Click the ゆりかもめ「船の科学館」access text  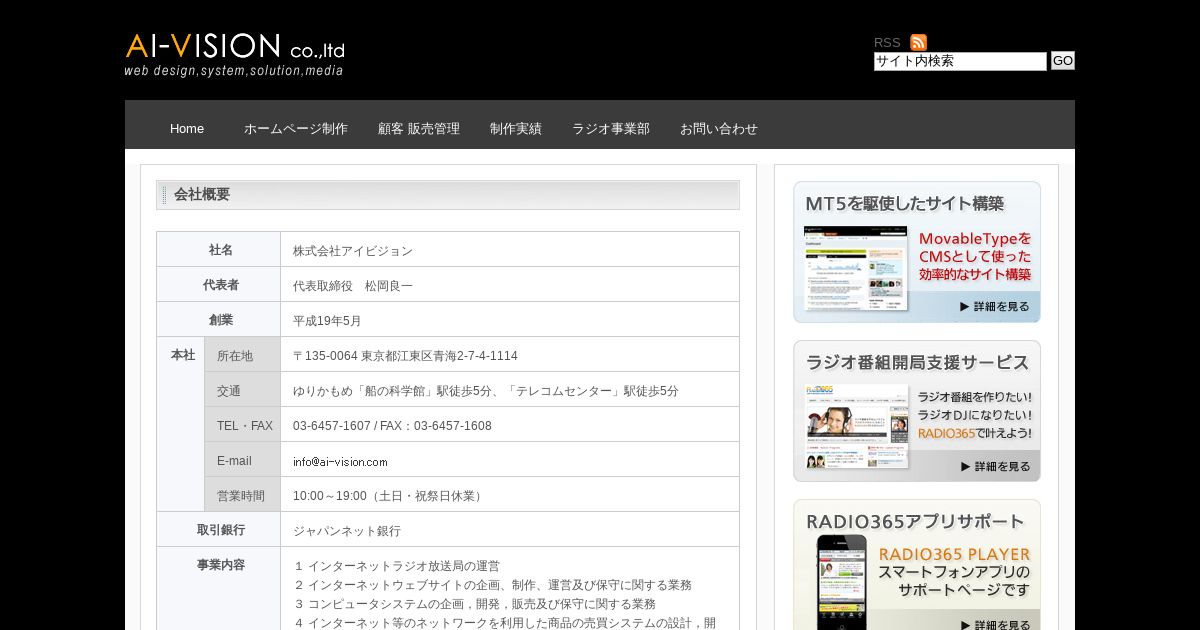[x=486, y=390]
